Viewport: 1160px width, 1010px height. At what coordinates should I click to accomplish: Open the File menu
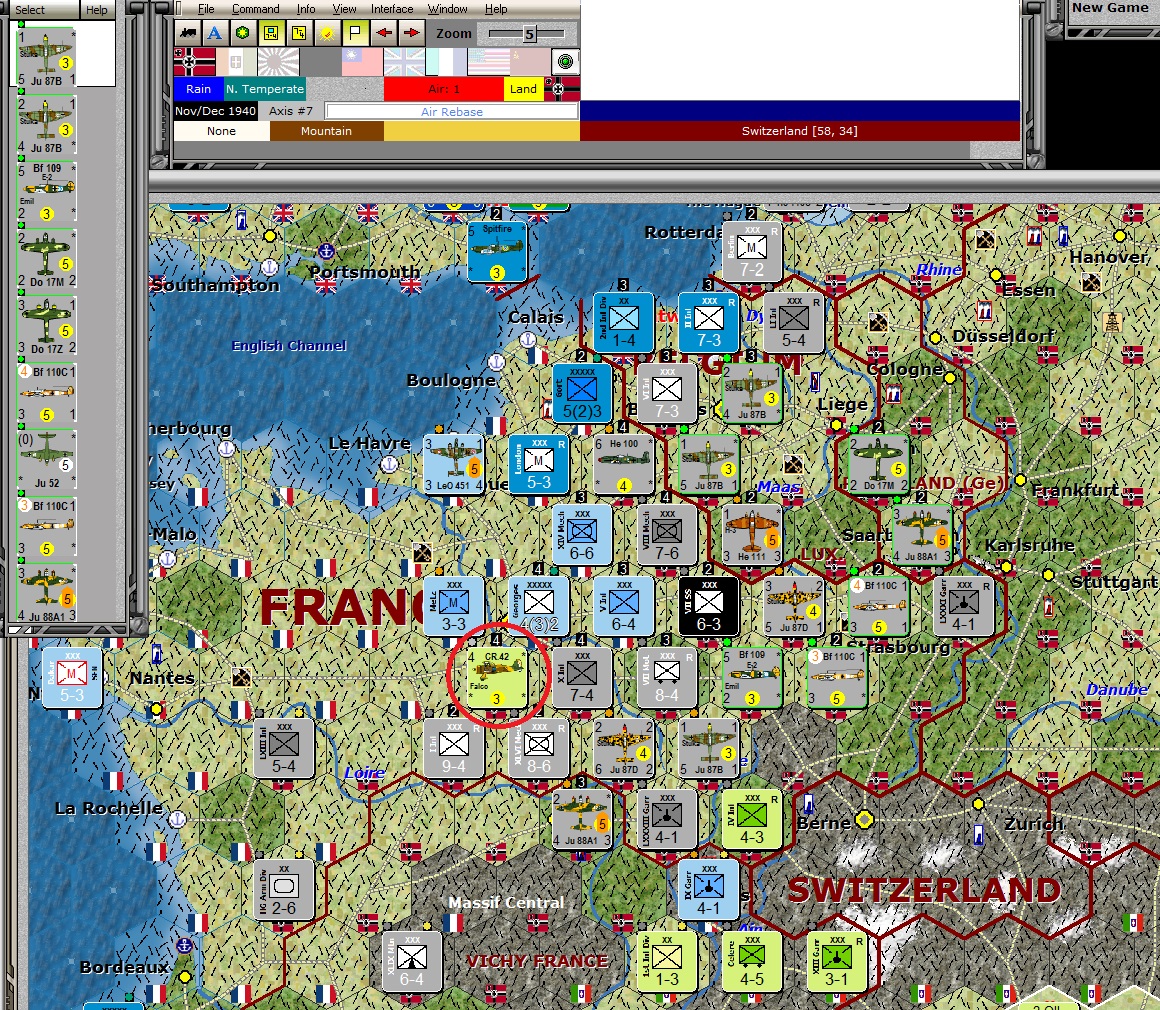(x=206, y=9)
